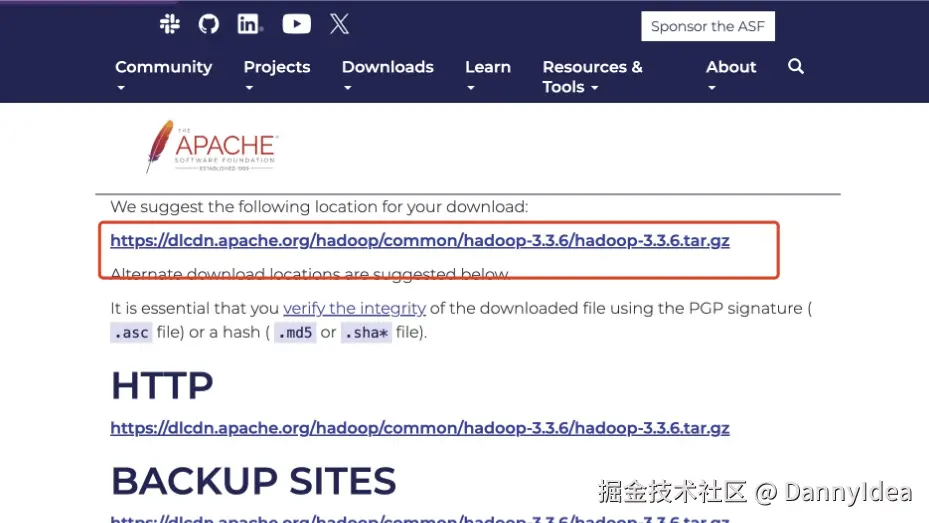Expand the Community dropdown arrow
Viewport: 929px width, 523px height.
[x=121, y=88]
